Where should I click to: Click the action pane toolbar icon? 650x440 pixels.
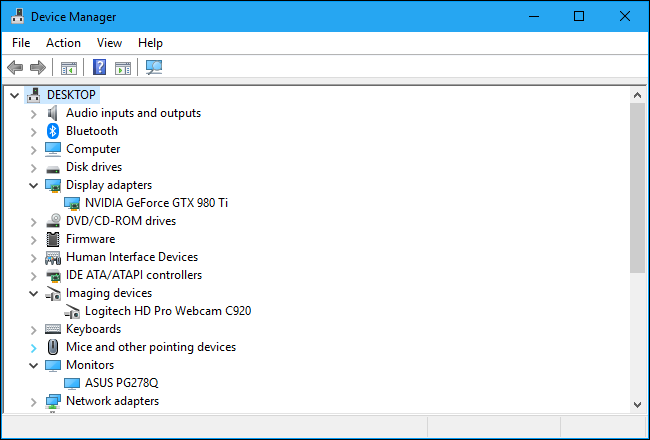coord(123,68)
